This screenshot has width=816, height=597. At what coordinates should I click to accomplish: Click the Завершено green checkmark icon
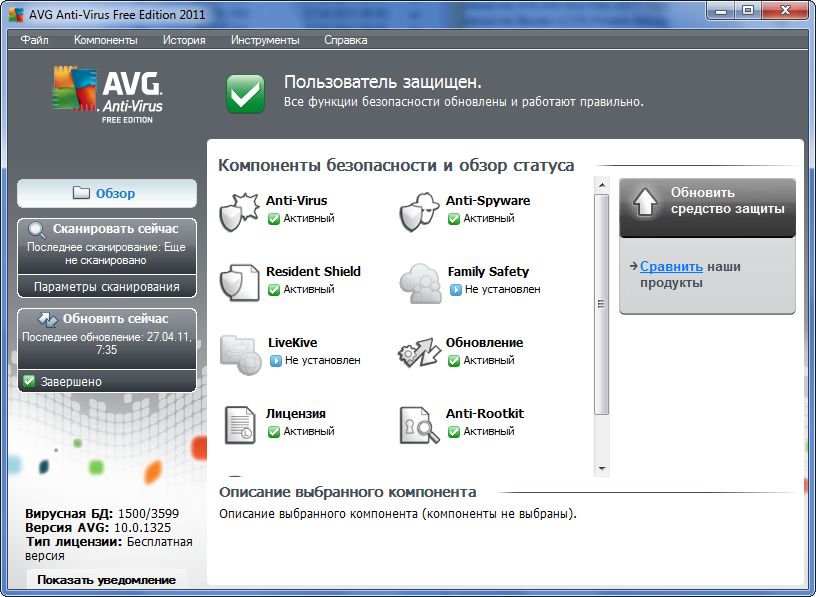(29, 381)
